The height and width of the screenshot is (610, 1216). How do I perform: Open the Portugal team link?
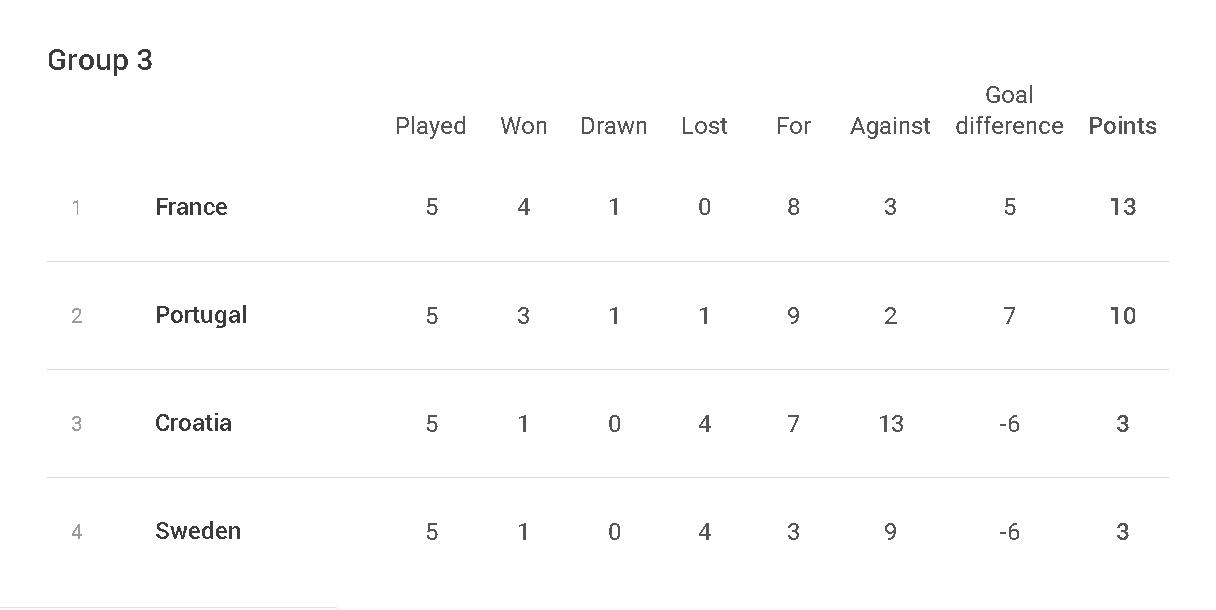point(201,315)
